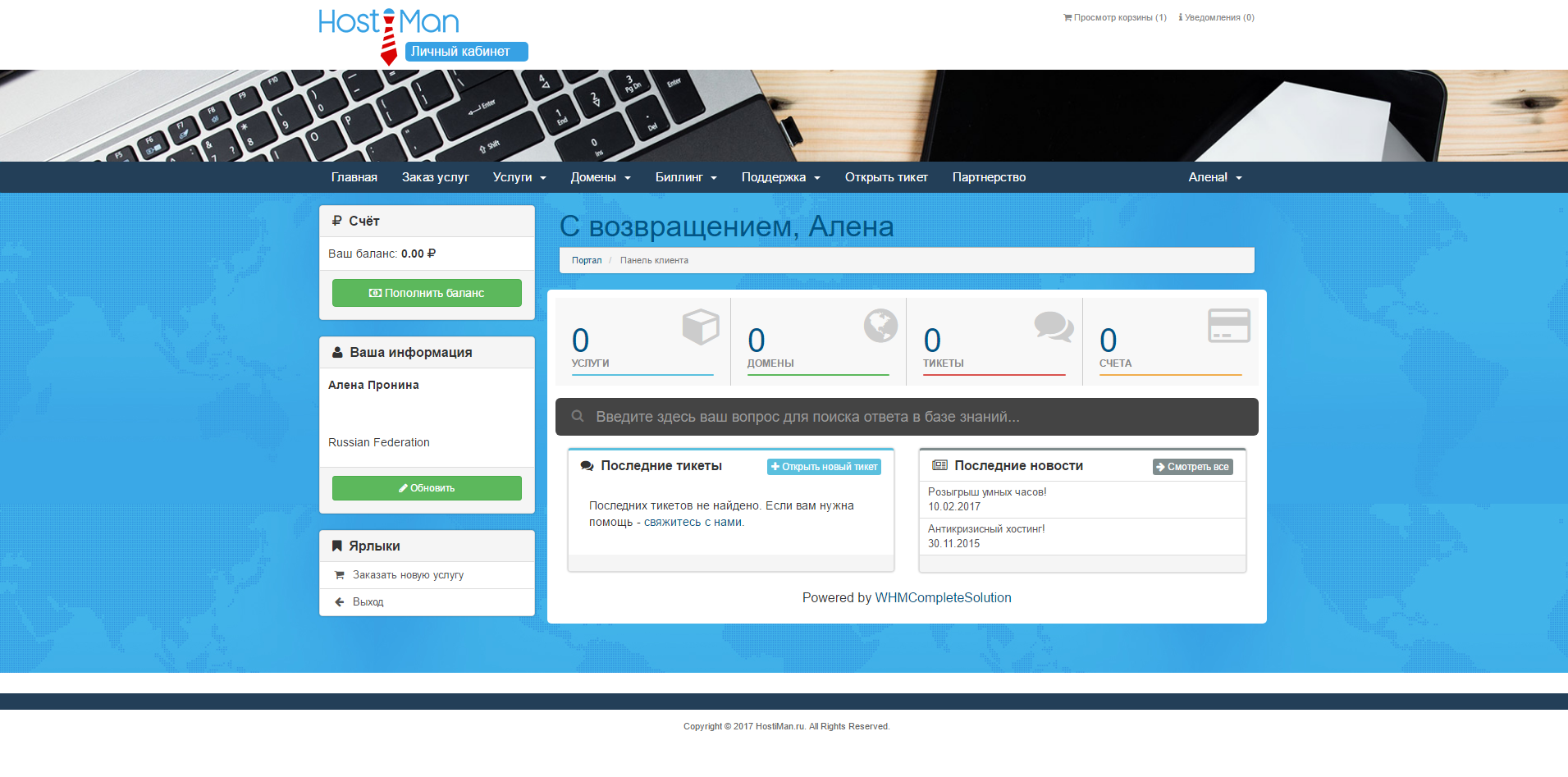Viewport: 1568px width, 777px height.
Task: Click the Ваш баланс: 0.00 ₽ text
Action: (382, 254)
